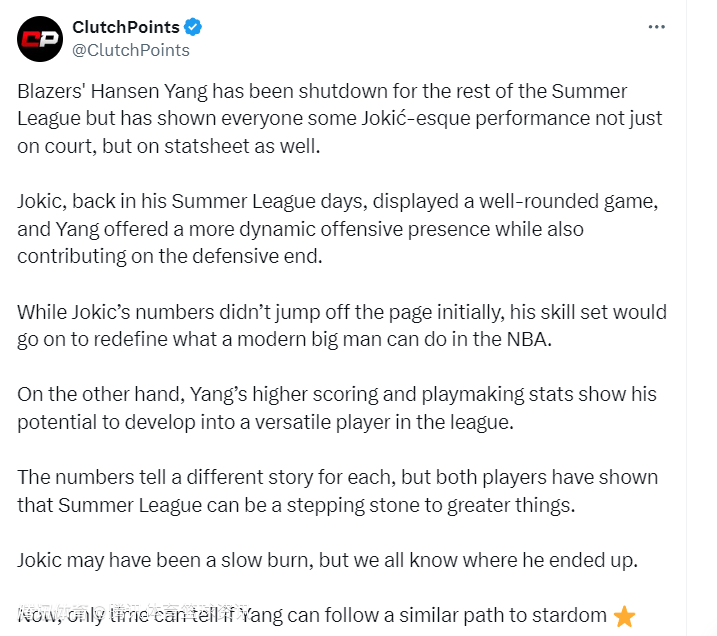This screenshot has height=636, width=717.
Task: Click the line "Jokic may have been a slow burn"
Action: coord(326,560)
